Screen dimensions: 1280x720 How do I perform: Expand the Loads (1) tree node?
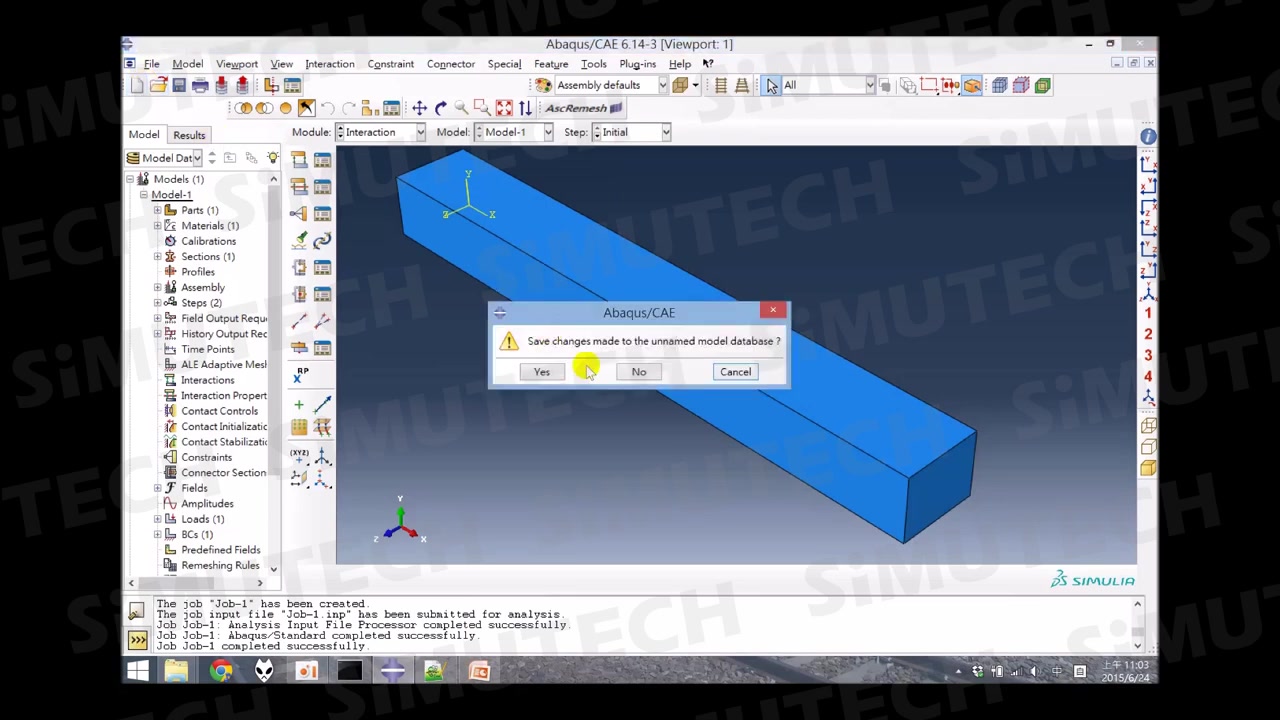pos(157,519)
